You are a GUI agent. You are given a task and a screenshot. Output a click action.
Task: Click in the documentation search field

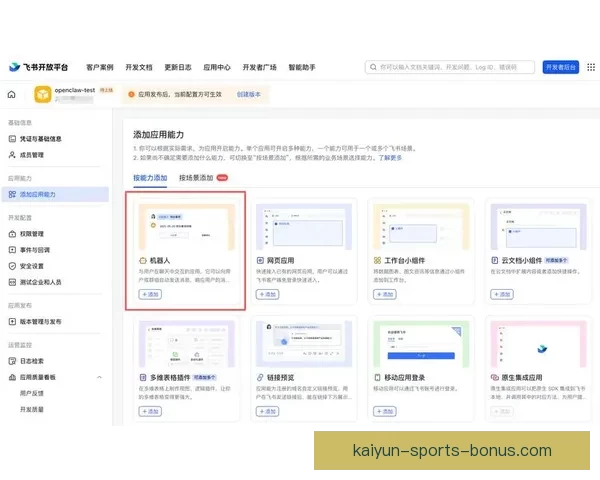pyautogui.click(x=450, y=67)
